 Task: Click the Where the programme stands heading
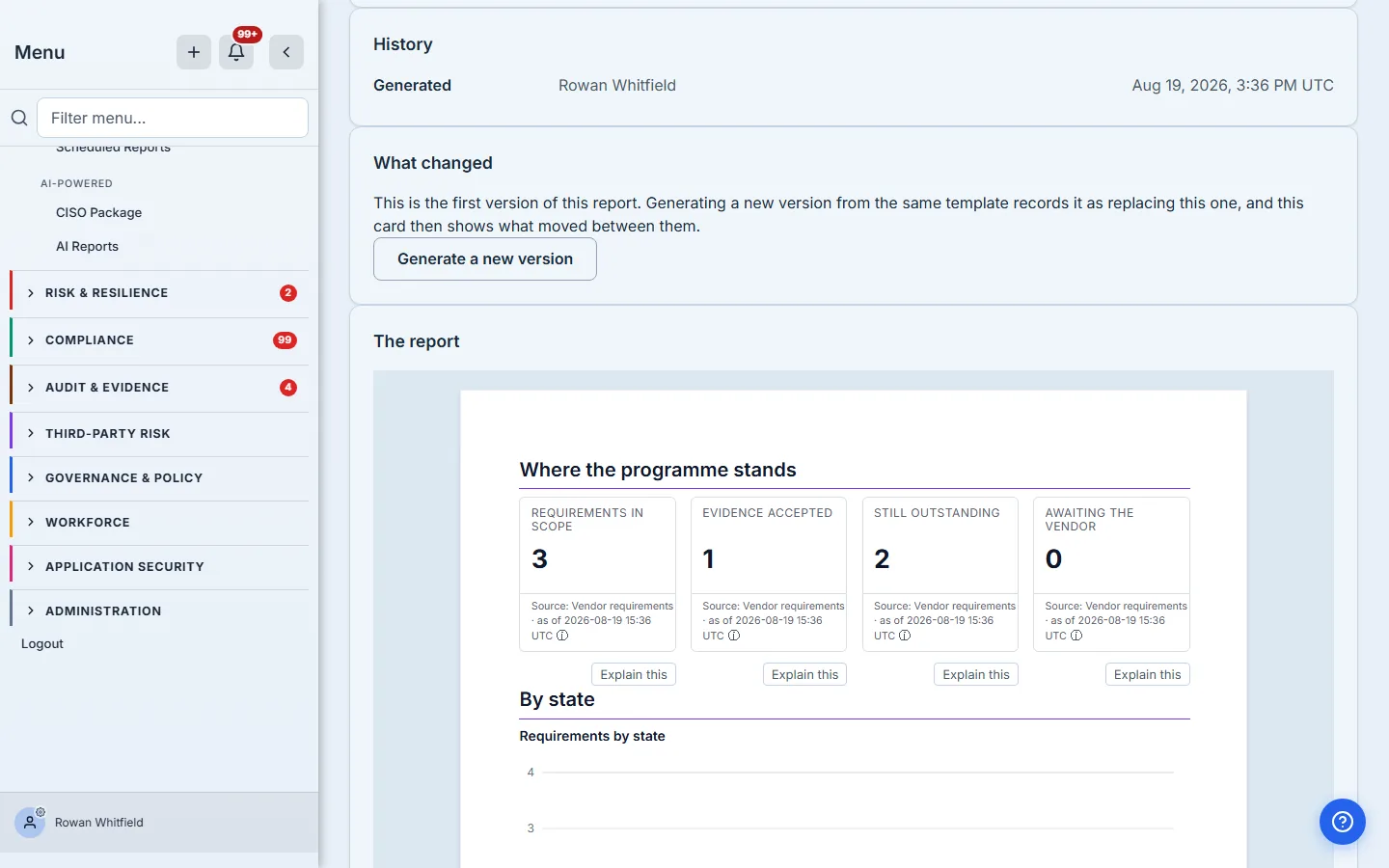click(x=658, y=470)
